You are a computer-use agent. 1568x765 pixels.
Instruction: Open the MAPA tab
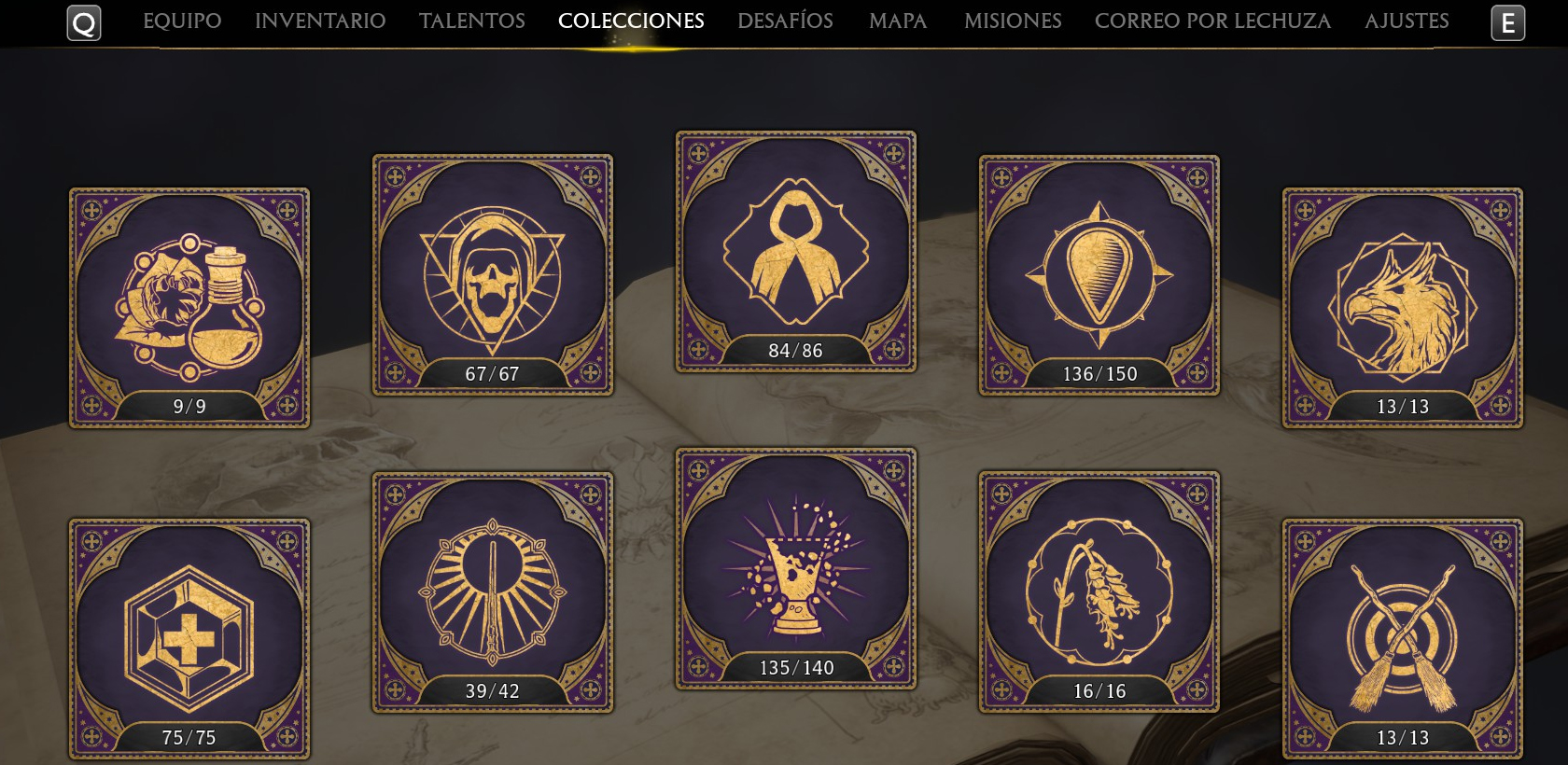pyautogui.click(x=898, y=21)
